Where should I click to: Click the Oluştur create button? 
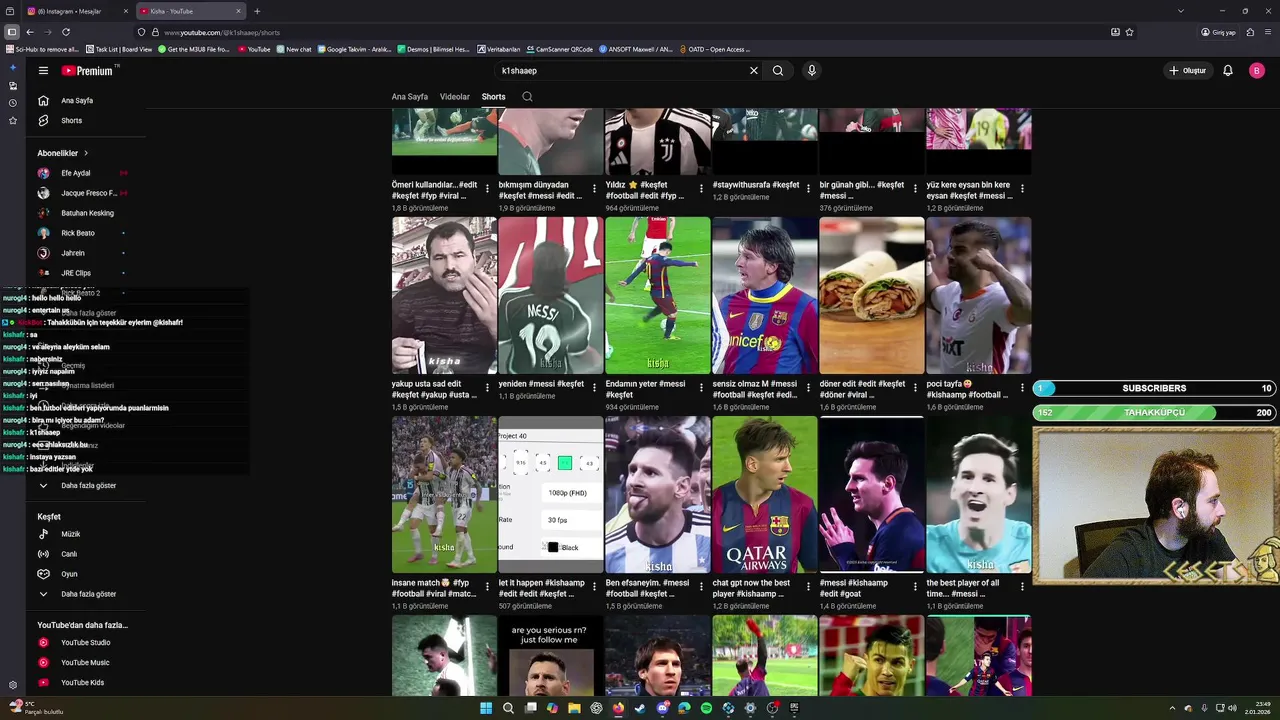click(1187, 71)
